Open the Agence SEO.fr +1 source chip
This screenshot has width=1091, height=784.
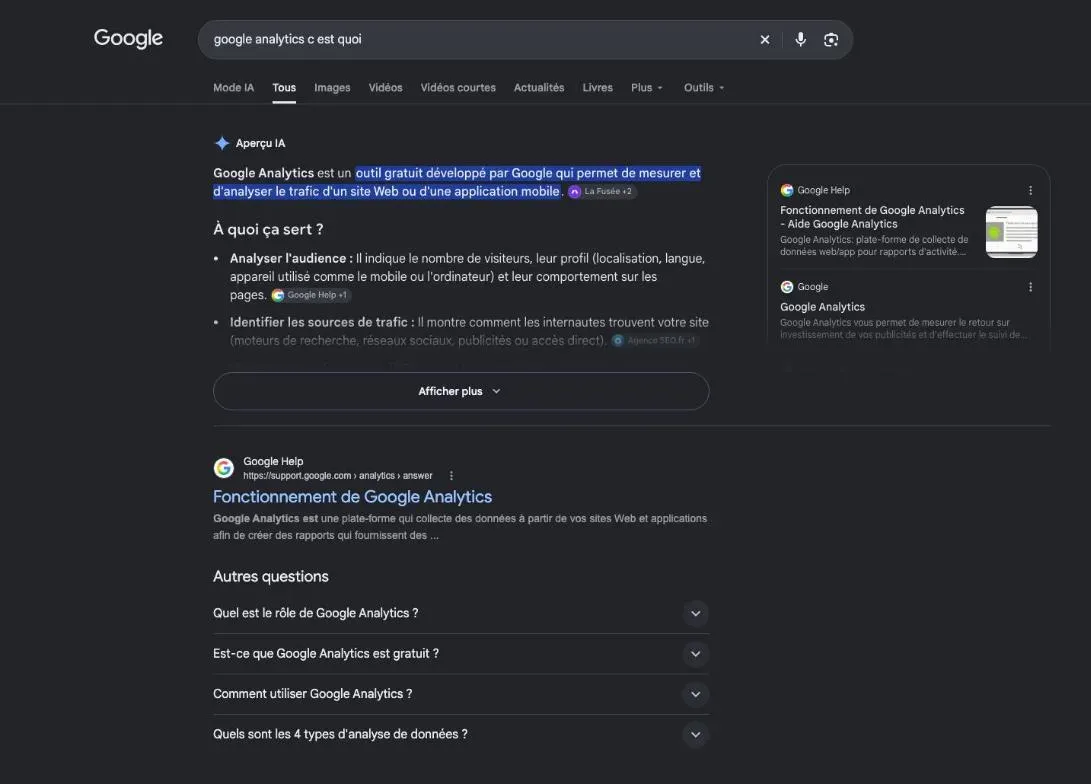654,340
